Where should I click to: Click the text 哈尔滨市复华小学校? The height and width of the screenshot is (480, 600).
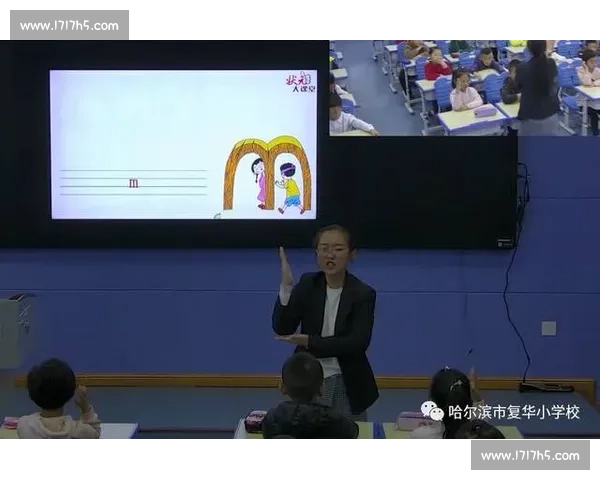coord(514,412)
